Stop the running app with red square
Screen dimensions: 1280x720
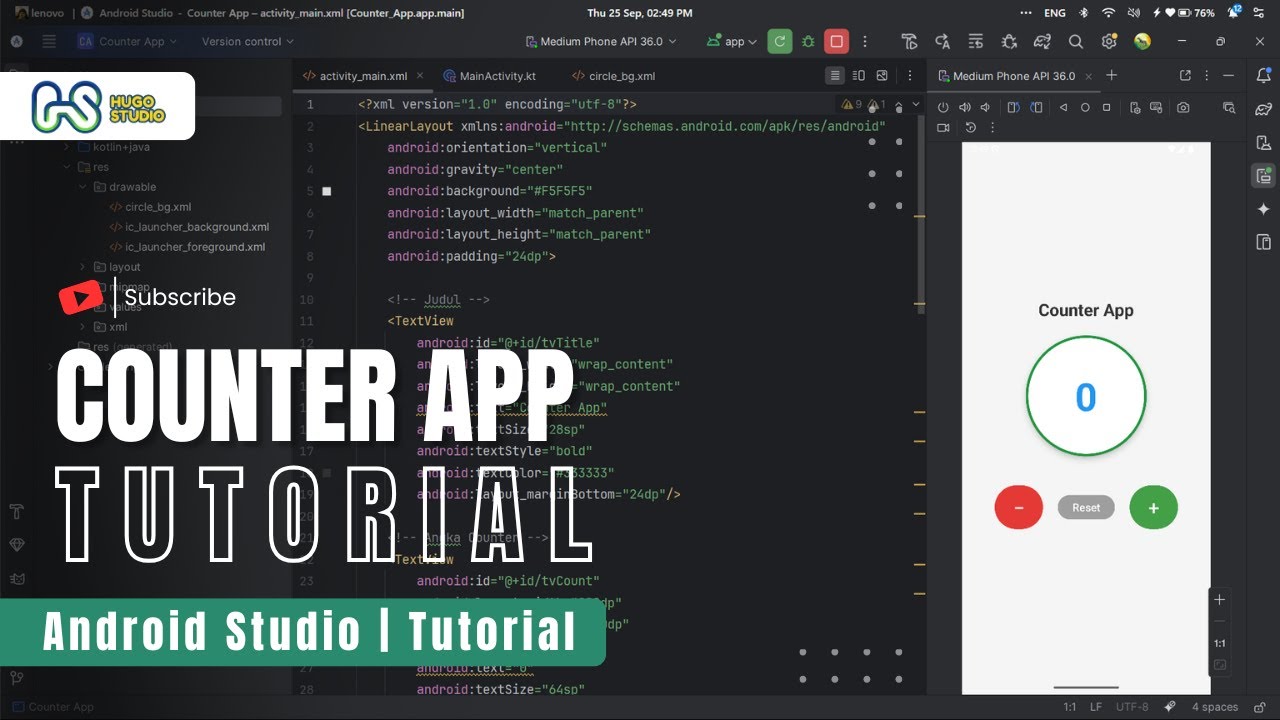click(x=837, y=41)
